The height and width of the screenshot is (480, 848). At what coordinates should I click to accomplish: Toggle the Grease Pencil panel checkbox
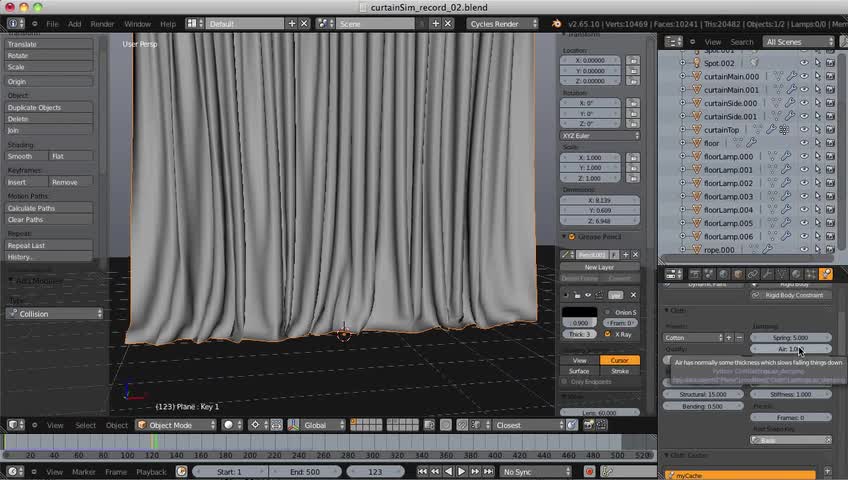tap(572, 237)
